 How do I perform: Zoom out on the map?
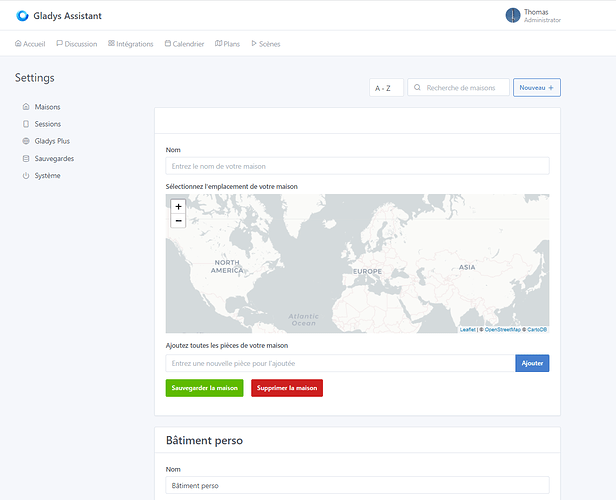coord(178,221)
